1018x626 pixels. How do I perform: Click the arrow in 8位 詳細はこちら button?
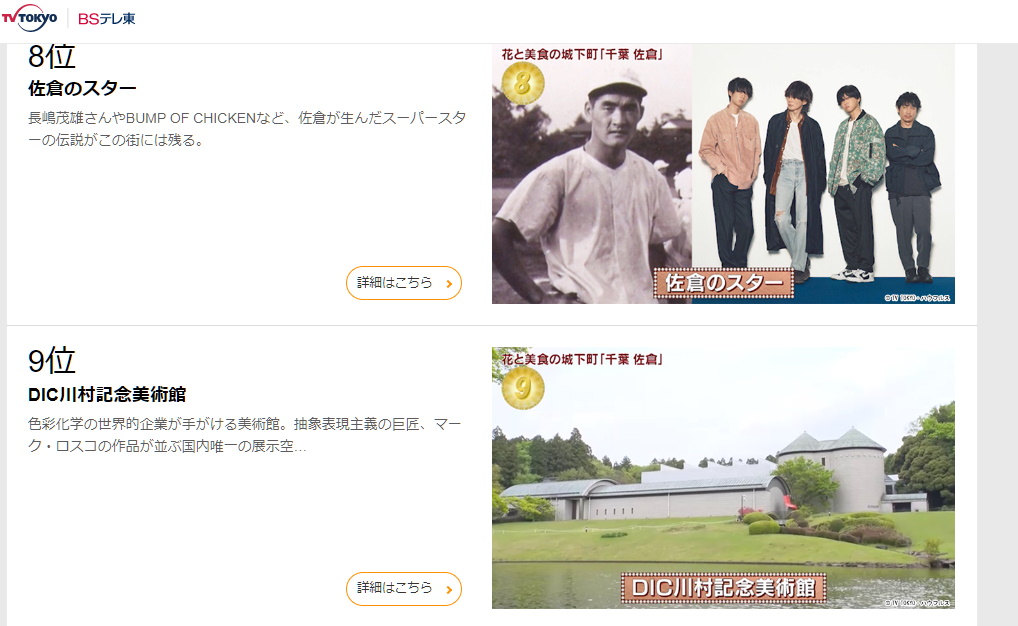pos(449,284)
